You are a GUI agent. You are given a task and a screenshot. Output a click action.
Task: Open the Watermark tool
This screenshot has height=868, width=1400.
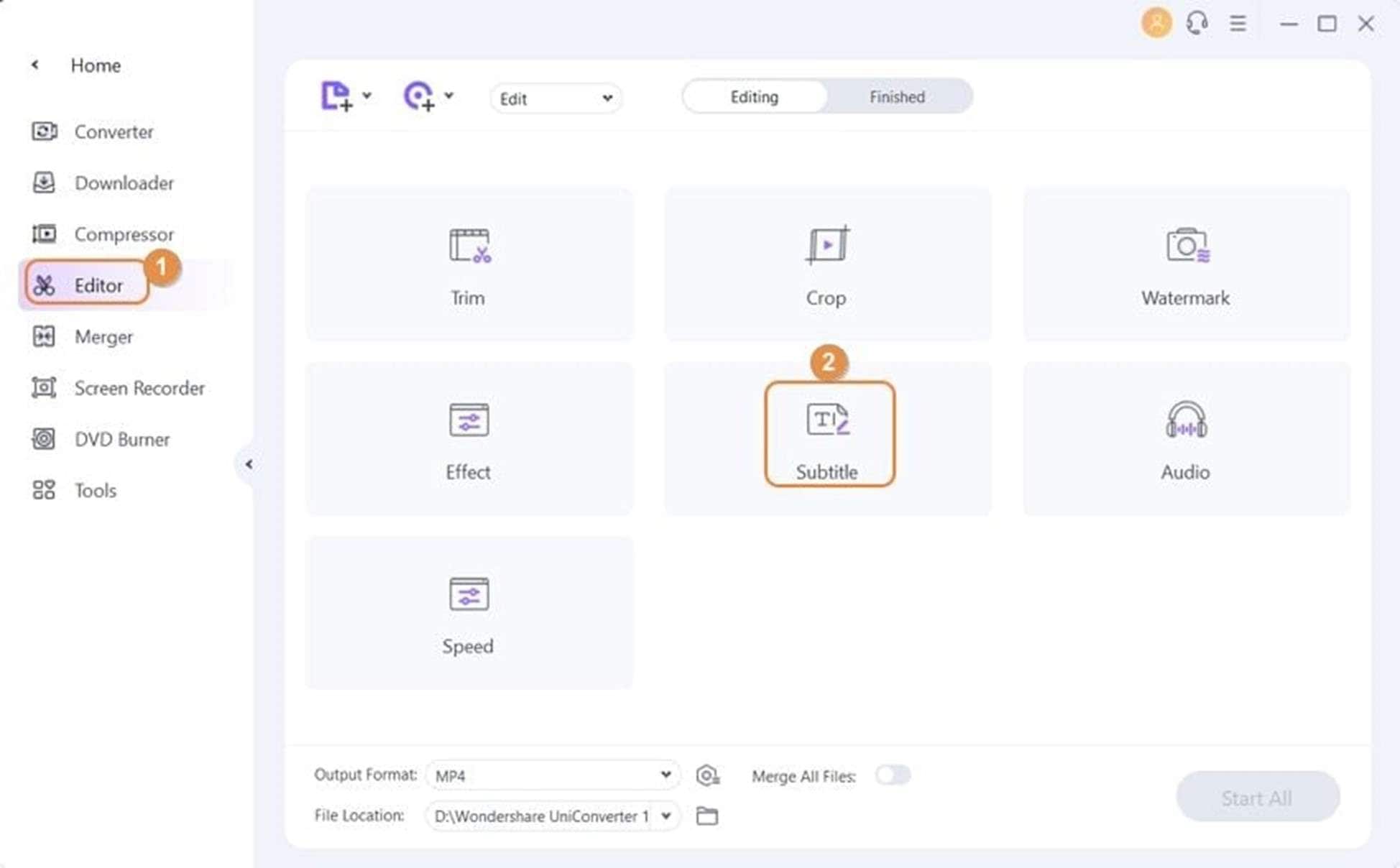click(1186, 264)
